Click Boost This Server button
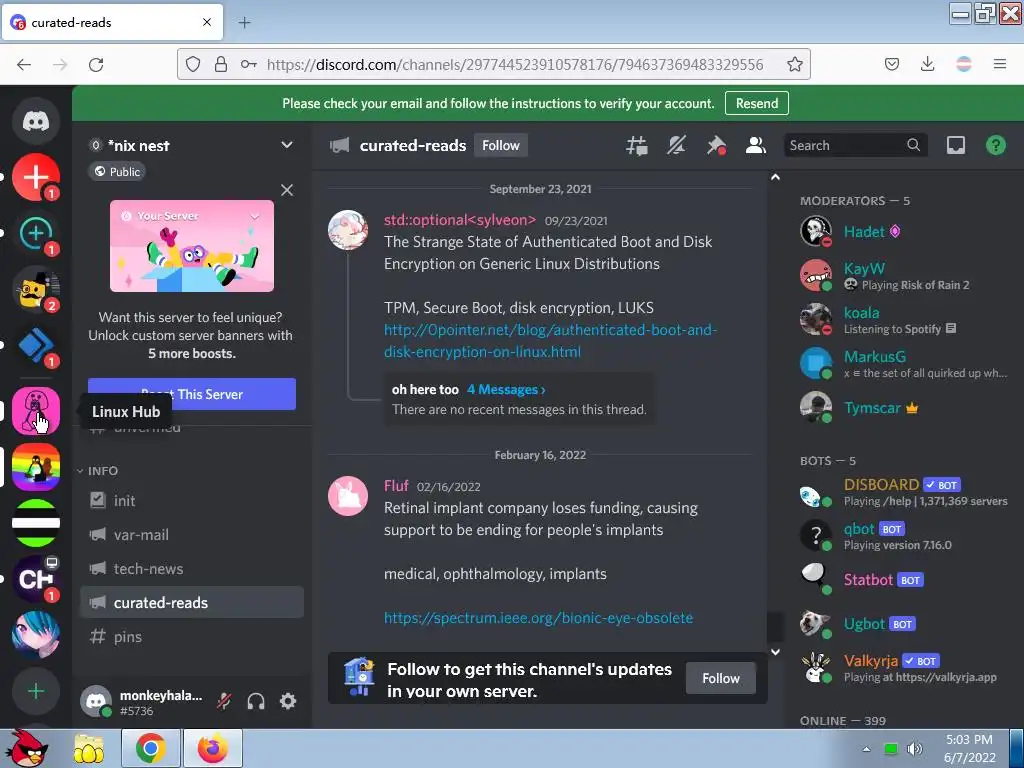The height and width of the screenshot is (768, 1024). [192, 394]
